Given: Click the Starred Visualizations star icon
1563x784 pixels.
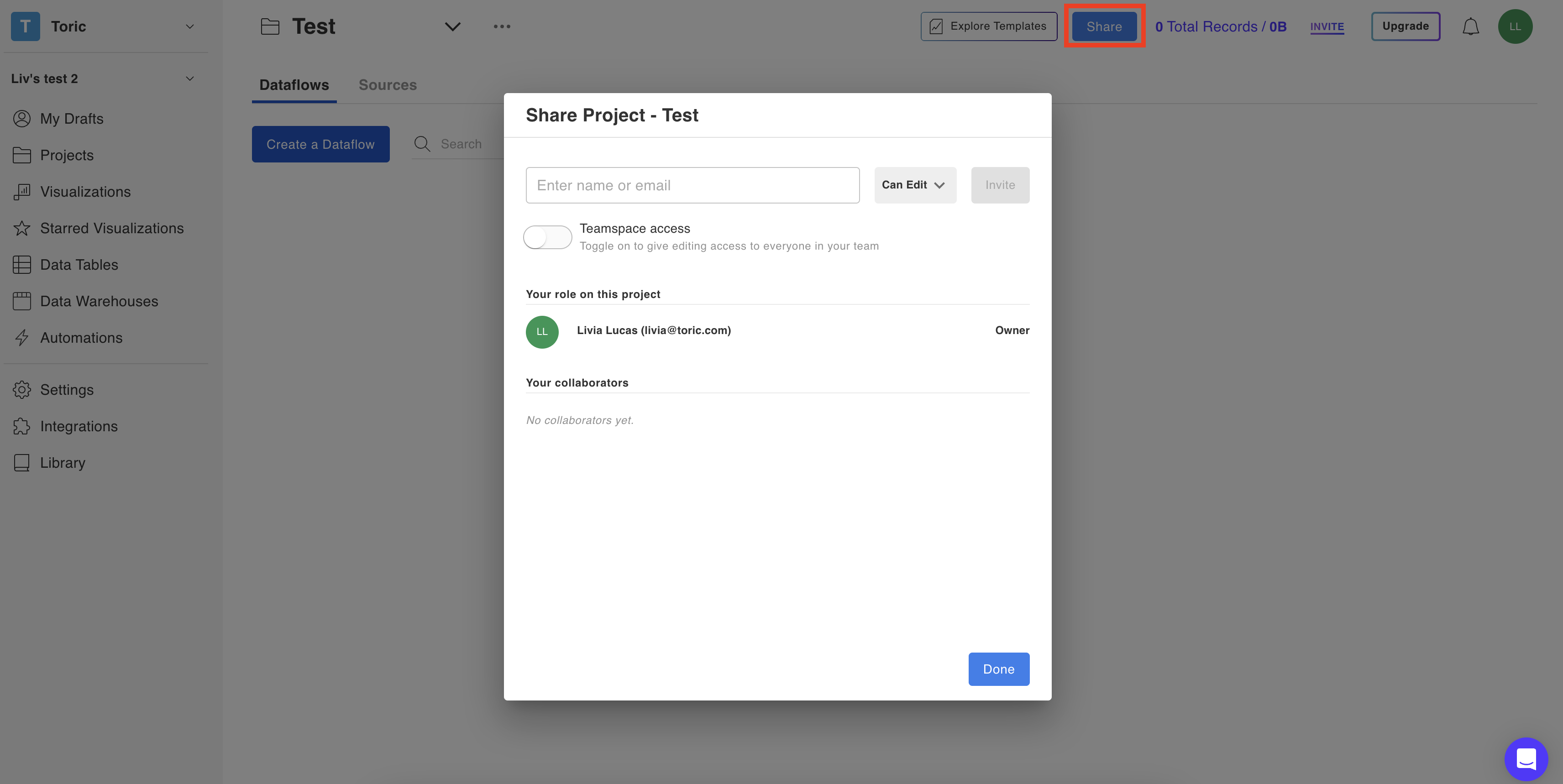Looking at the screenshot, I should (x=22, y=228).
